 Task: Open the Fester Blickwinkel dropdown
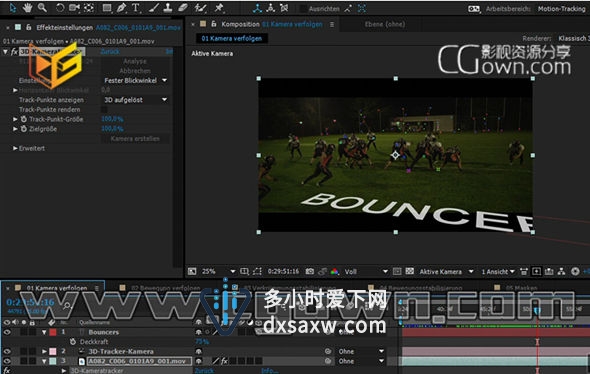(x=135, y=80)
